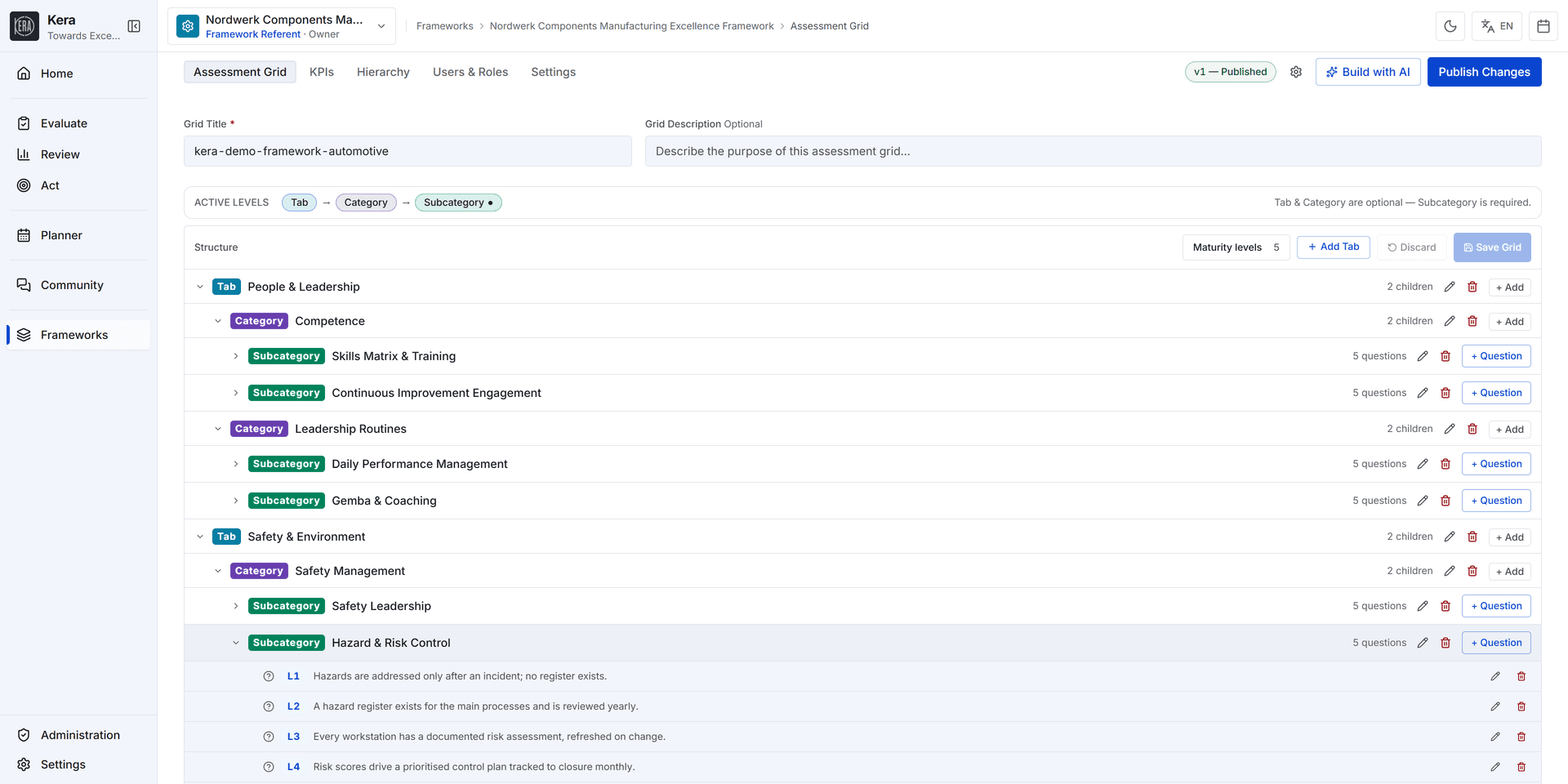Open the Kera logo home
The width and height of the screenshot is (1568, 784).
(24, 26)
